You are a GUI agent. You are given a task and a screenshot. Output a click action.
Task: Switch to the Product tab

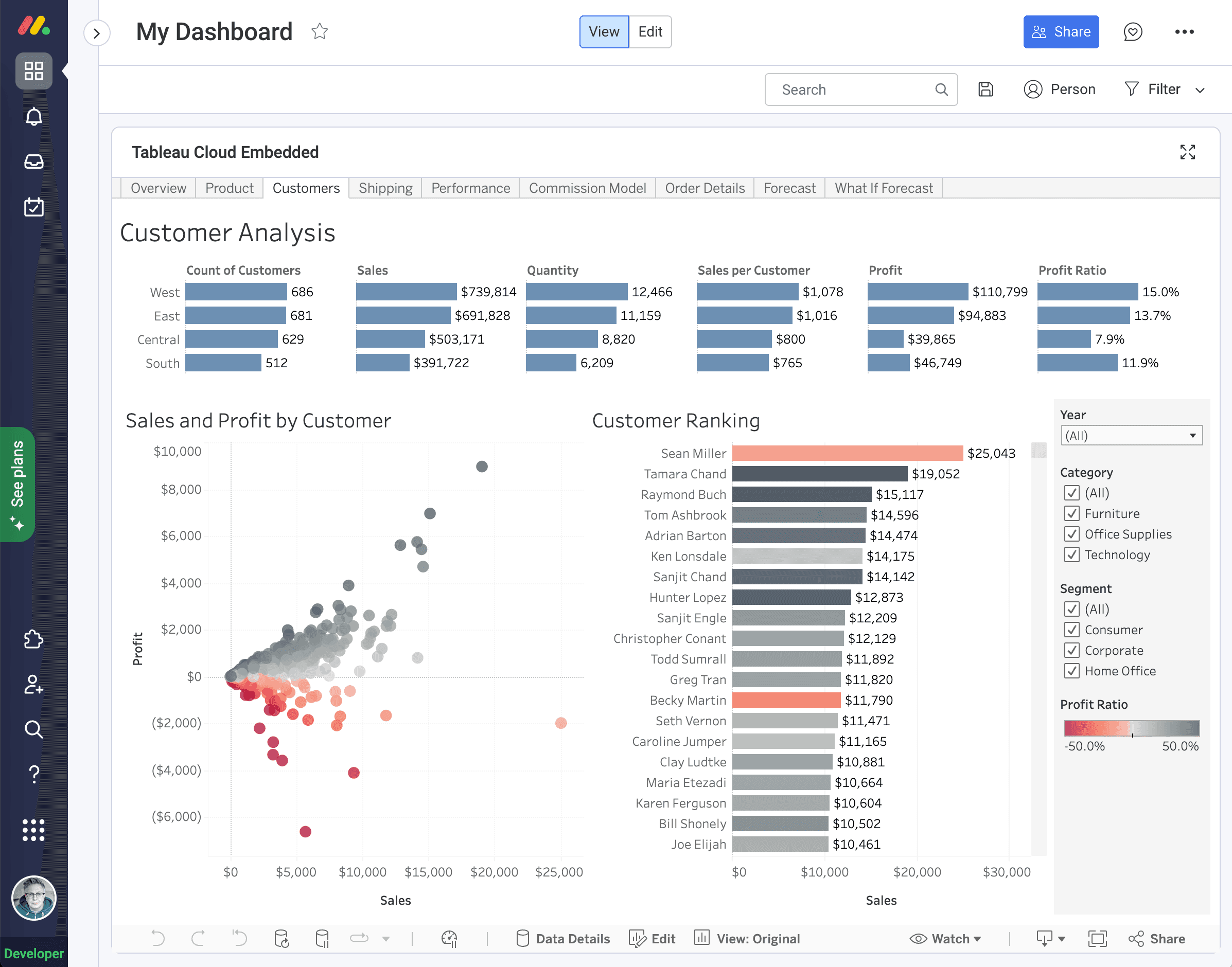(x=230, y=188)
